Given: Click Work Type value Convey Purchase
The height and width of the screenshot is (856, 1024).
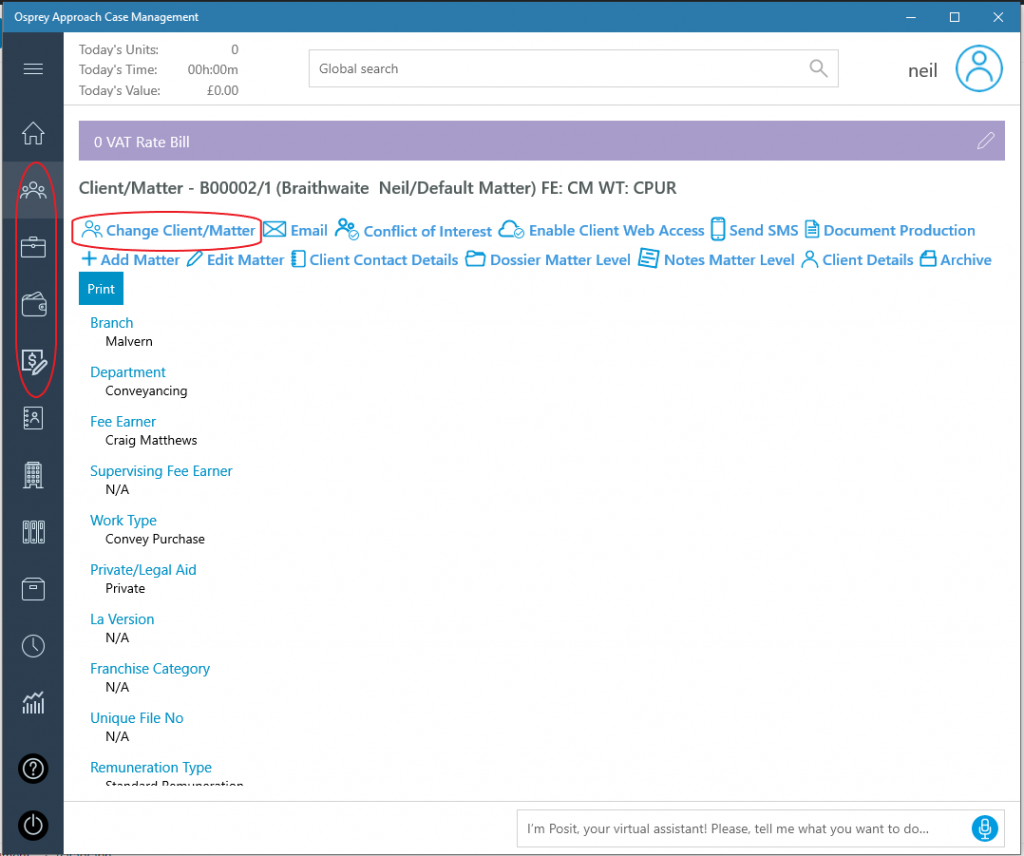Looking at the screenshot, I should click(x=155, y=539).
